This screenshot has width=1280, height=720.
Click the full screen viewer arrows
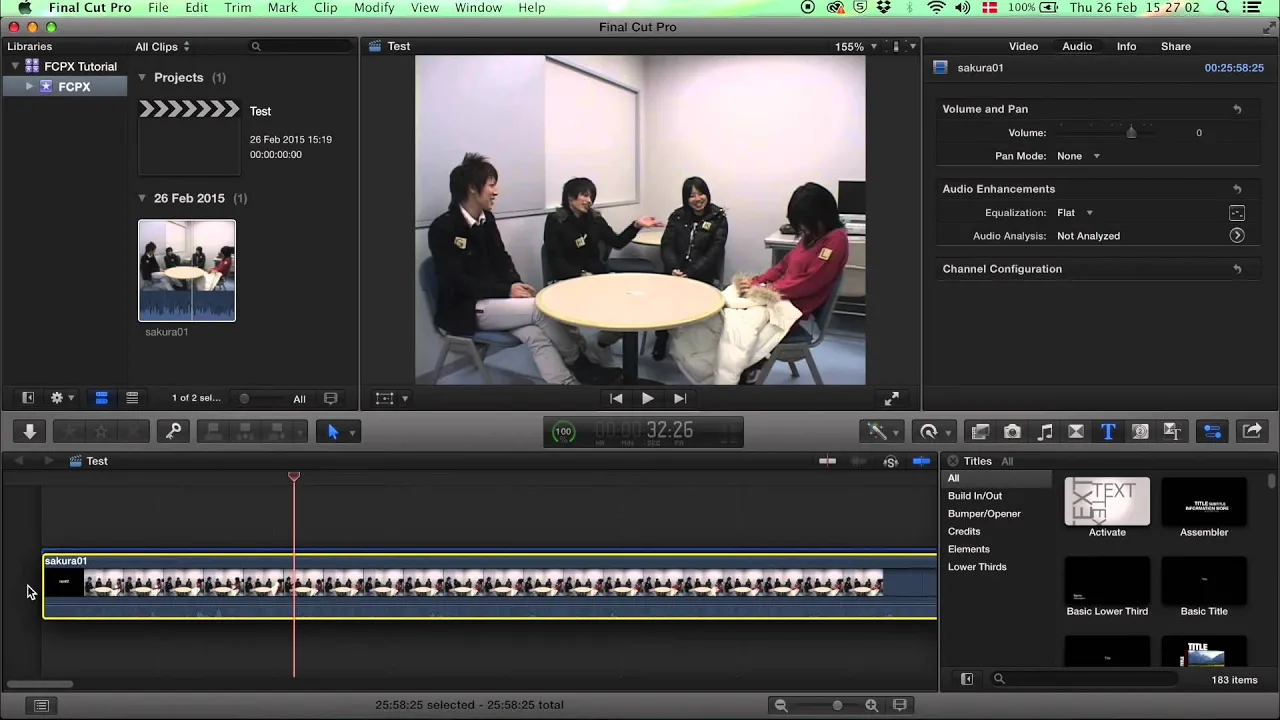pyautogui.click(x=892, y=398)
